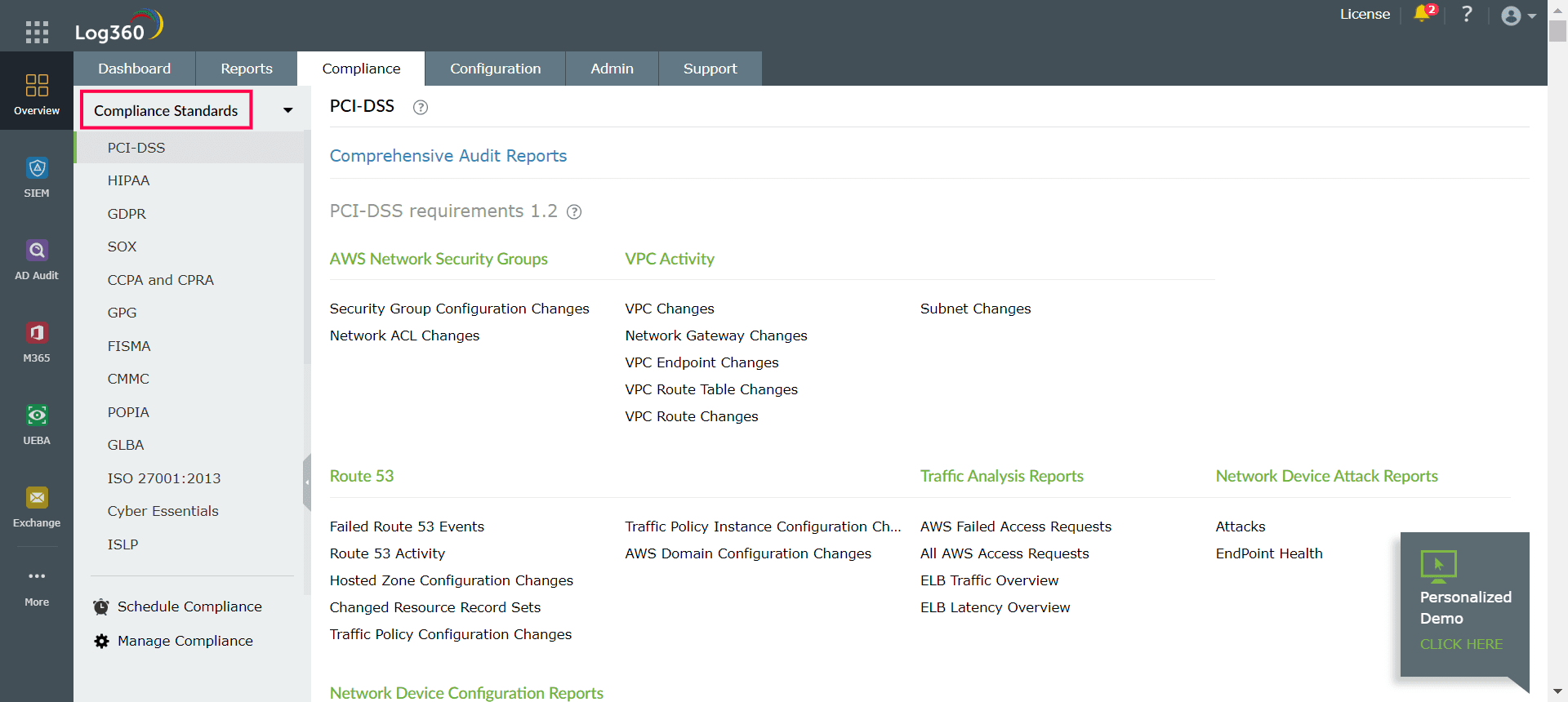The width and height of the screenshot is (1568, 702).
Task: Open the user account dropdown
Action: (1518, 16)
